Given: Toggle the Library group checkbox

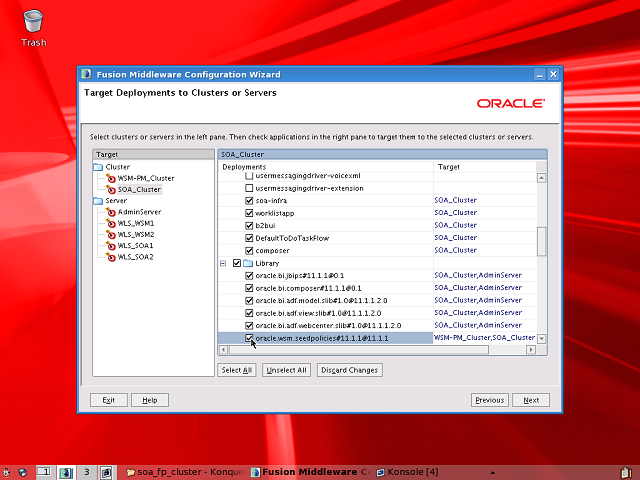Looking at the screenshot, I should 237,263.
